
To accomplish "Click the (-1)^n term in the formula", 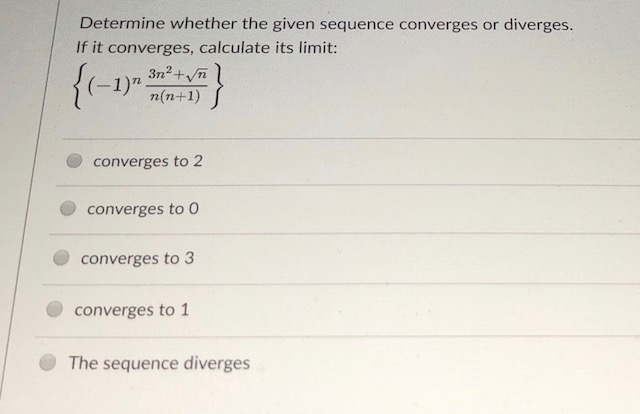I will point(113,85).
